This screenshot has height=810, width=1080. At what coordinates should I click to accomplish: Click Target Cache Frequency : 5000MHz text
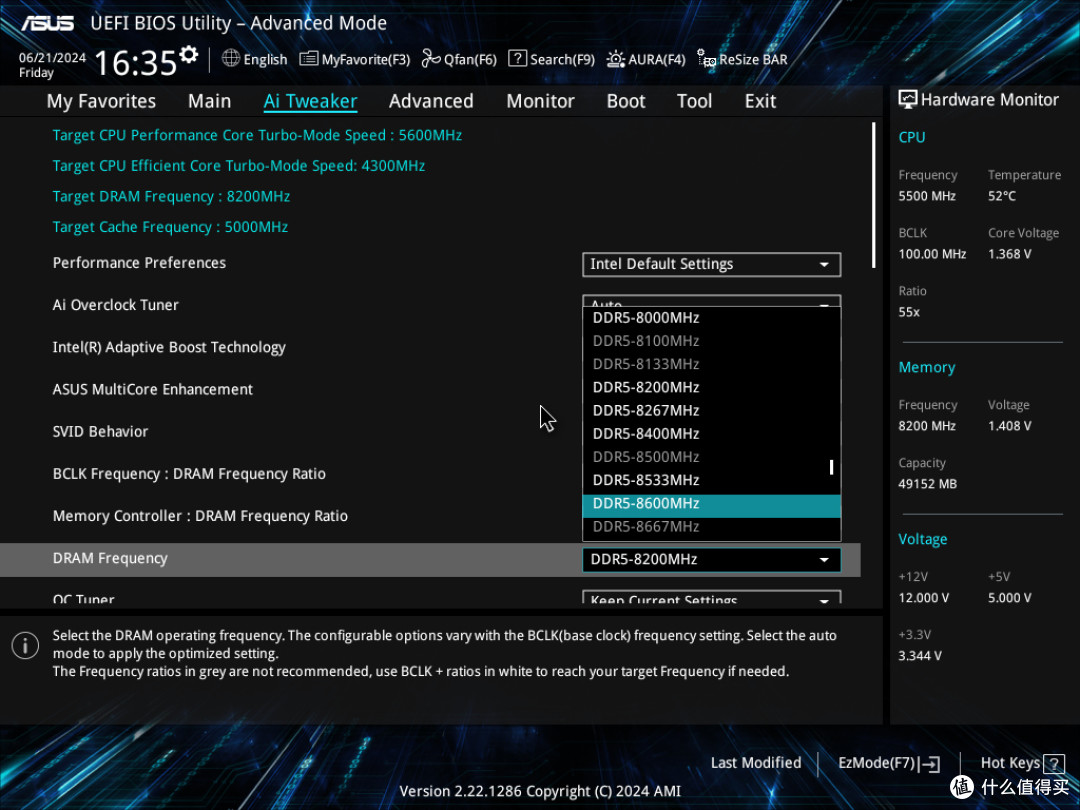pos(170,227)
